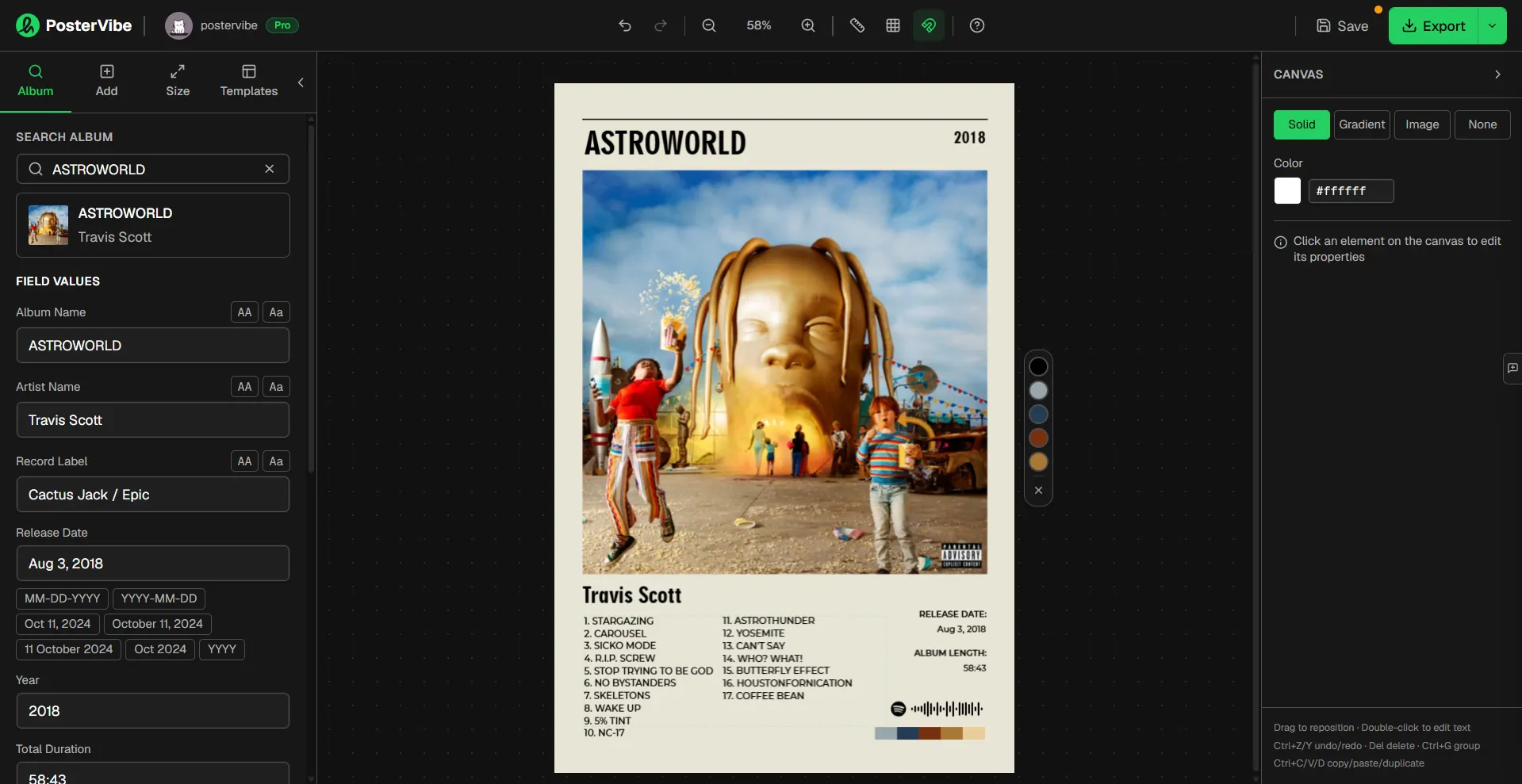Set Artist Name to title case Aa
1522x784 pixels.
pyautogui.click(x=276, y=387)
